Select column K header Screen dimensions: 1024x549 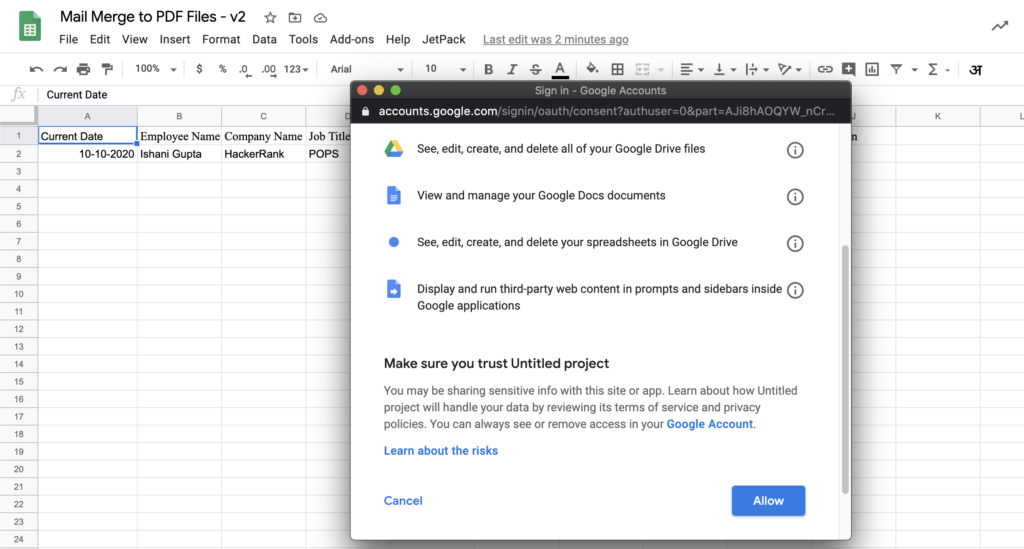(938, 116)
